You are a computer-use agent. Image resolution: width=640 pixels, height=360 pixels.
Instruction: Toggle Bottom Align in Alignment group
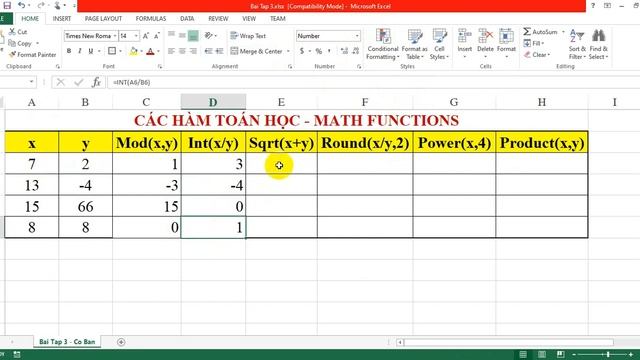(193, 36)
